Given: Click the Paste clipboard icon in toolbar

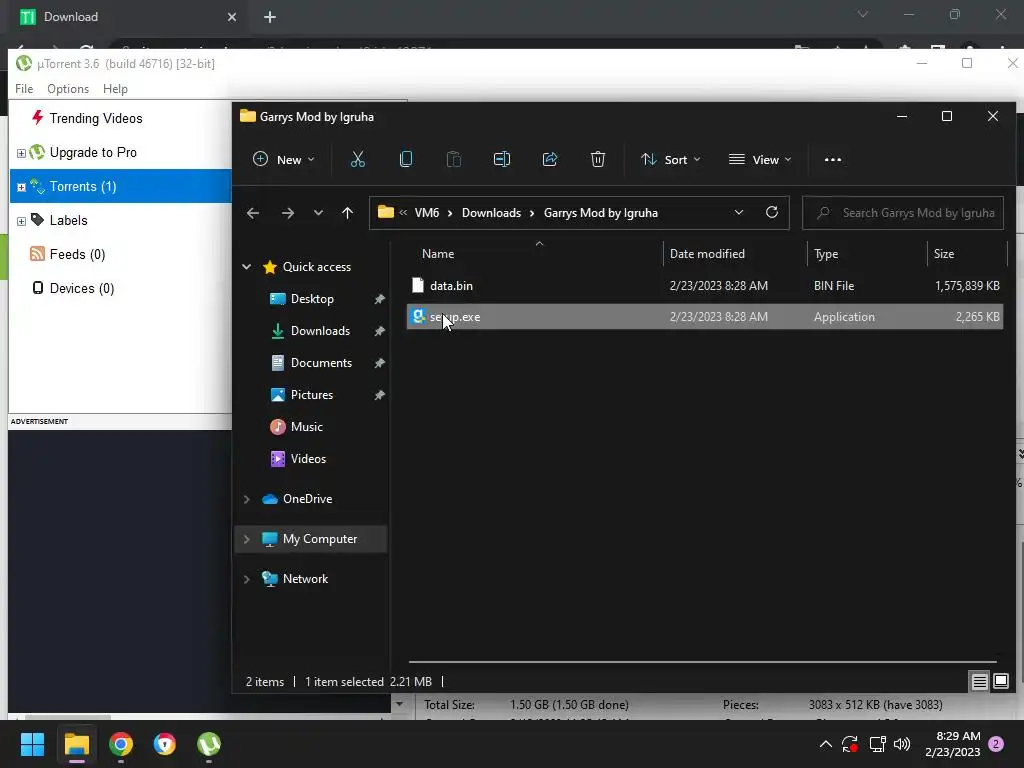Looking at the screenshot, I should tap(453, 159).
